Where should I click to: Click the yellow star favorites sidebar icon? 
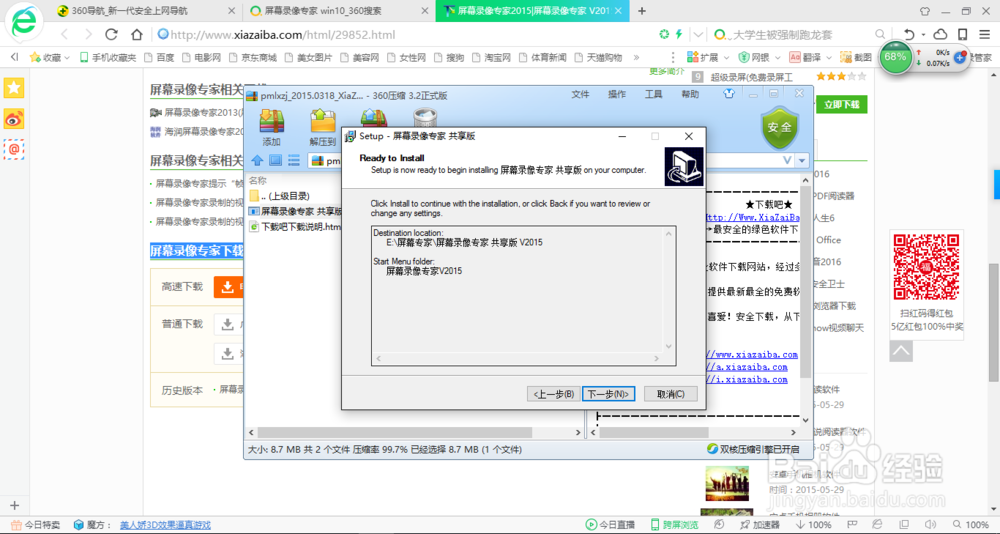click(x=14, y=88)
